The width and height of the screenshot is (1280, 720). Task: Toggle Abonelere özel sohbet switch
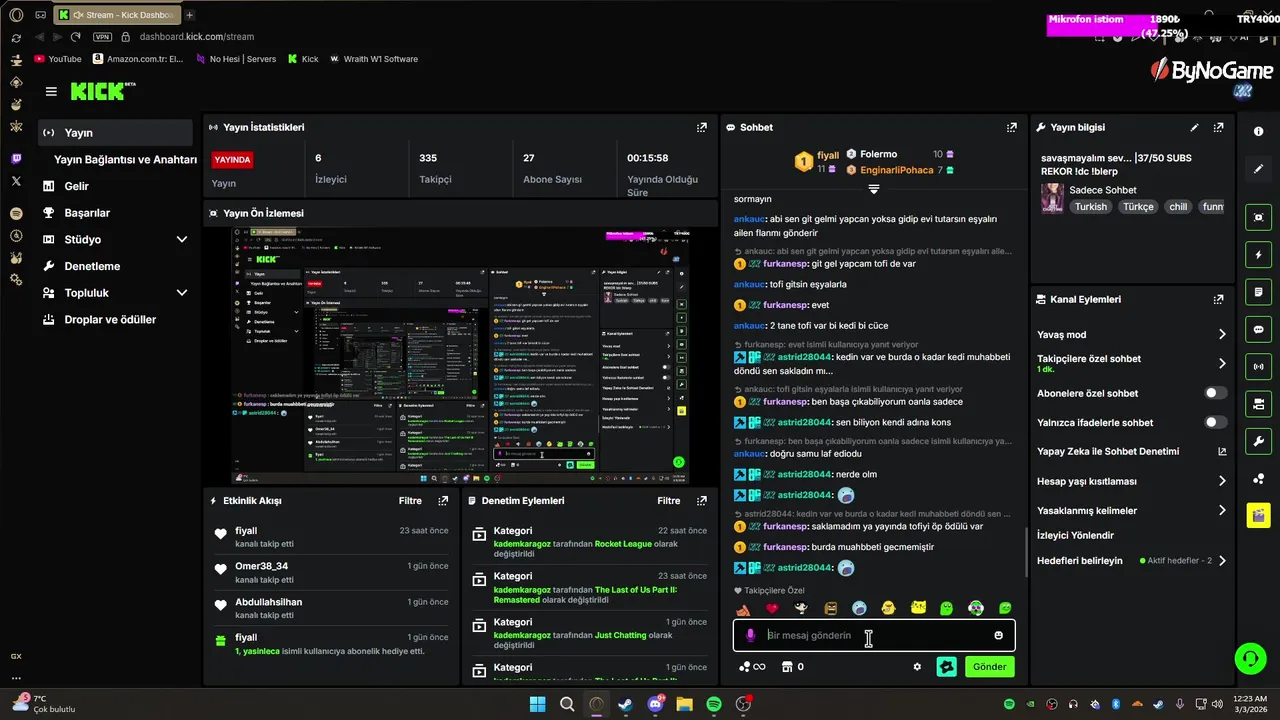point(1215,393)
